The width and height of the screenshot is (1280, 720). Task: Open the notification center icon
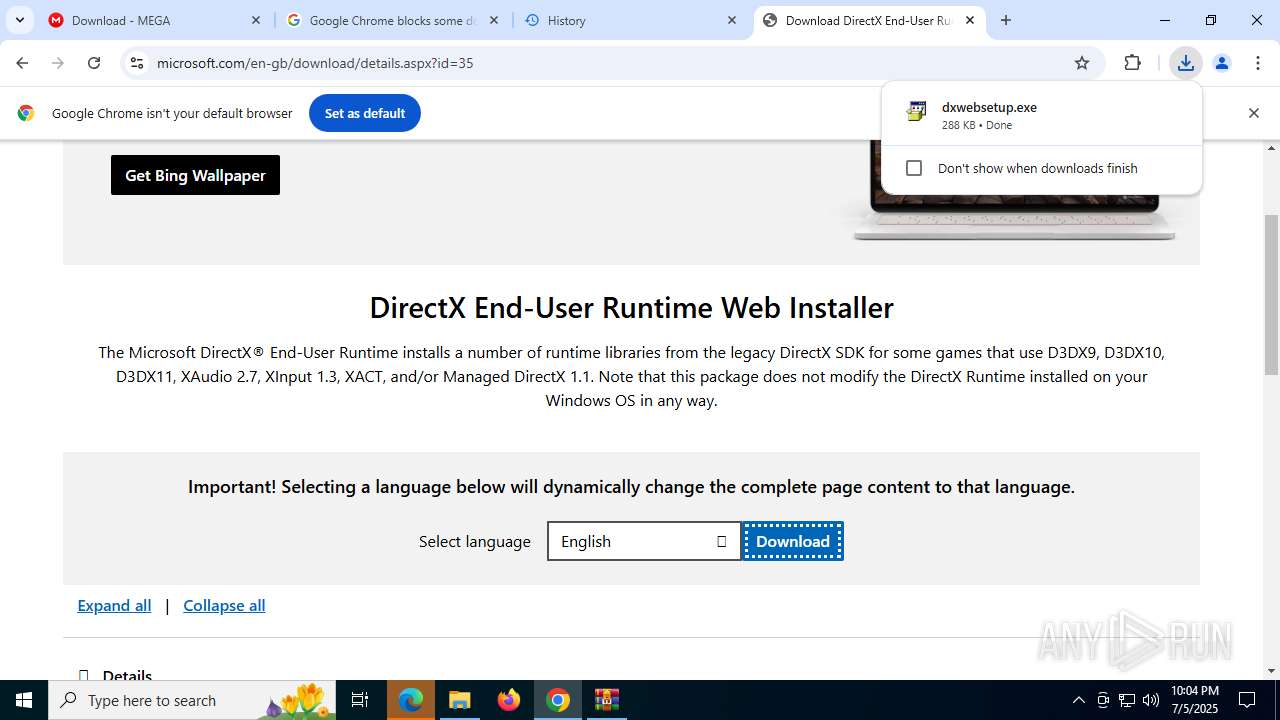(1248, 700)
